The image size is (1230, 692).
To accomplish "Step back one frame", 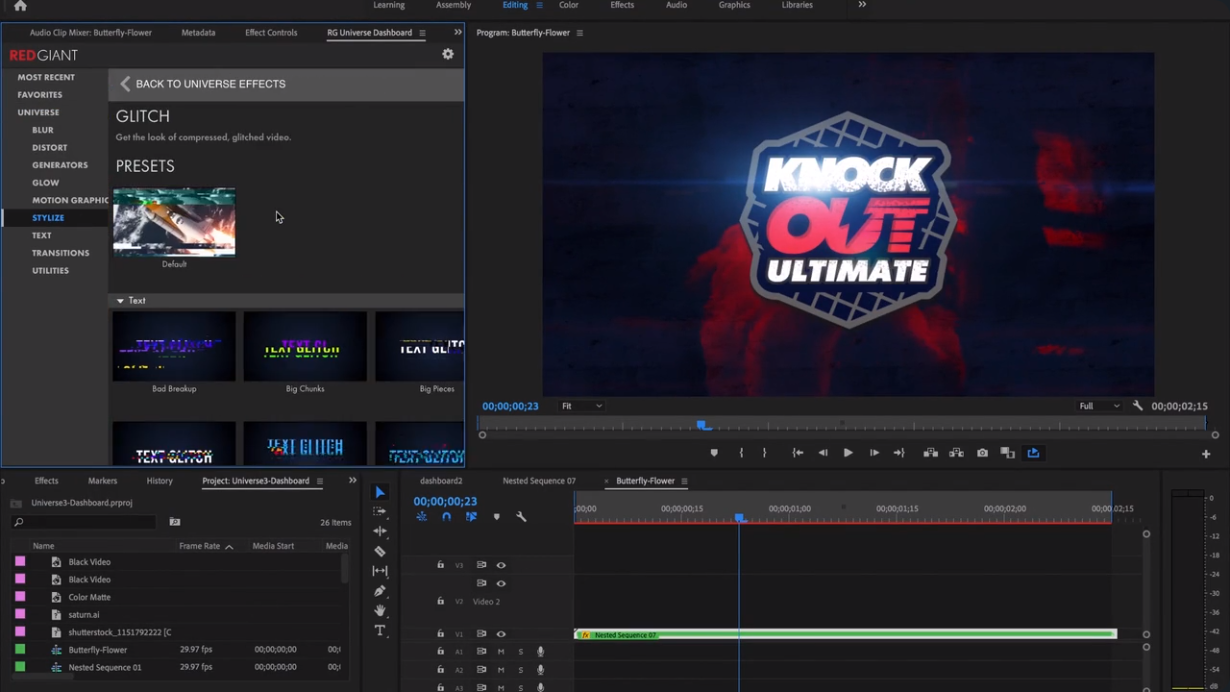I will click(823, 453).
